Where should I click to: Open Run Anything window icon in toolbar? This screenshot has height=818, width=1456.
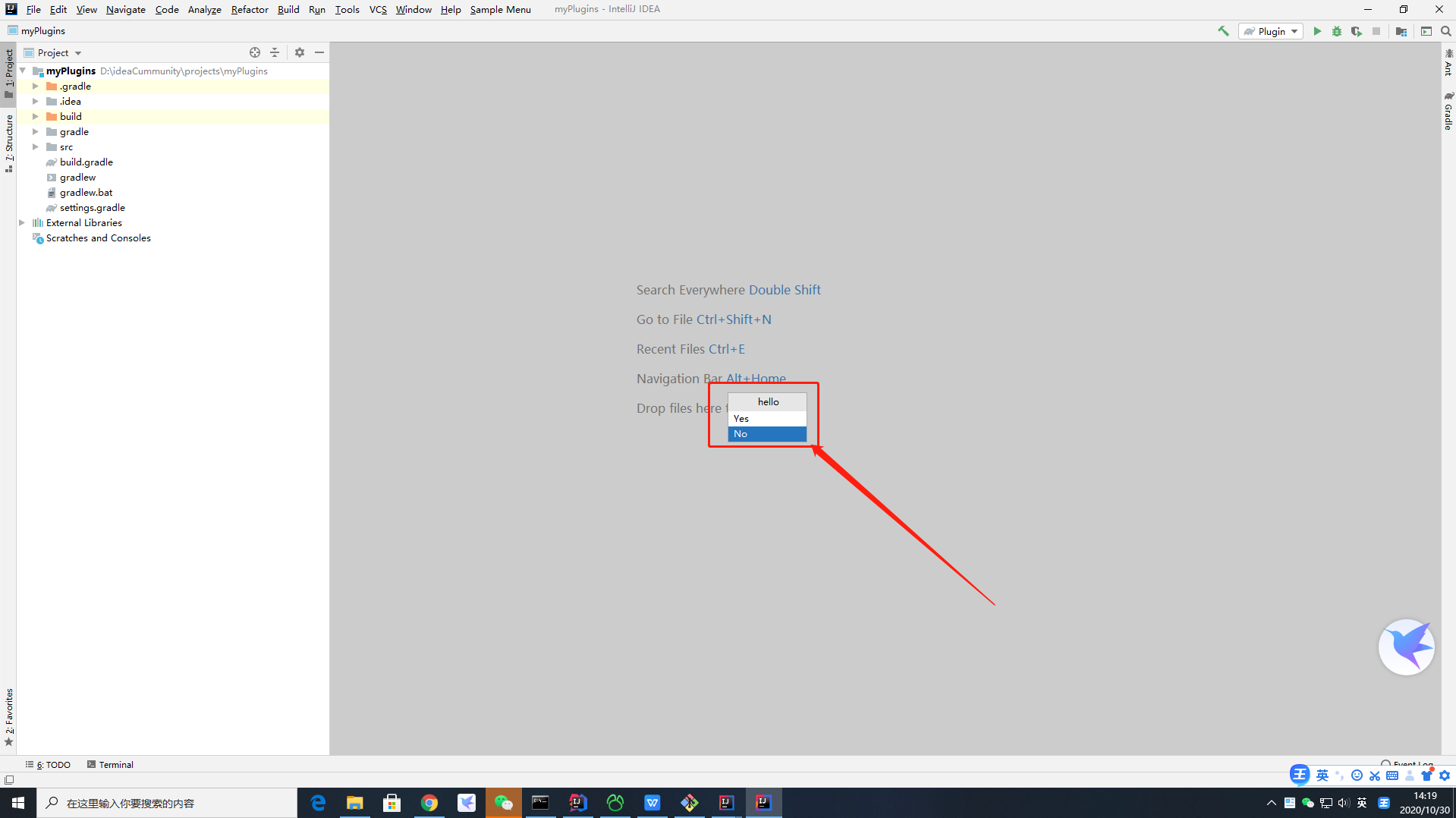[x=1426, y=31]
